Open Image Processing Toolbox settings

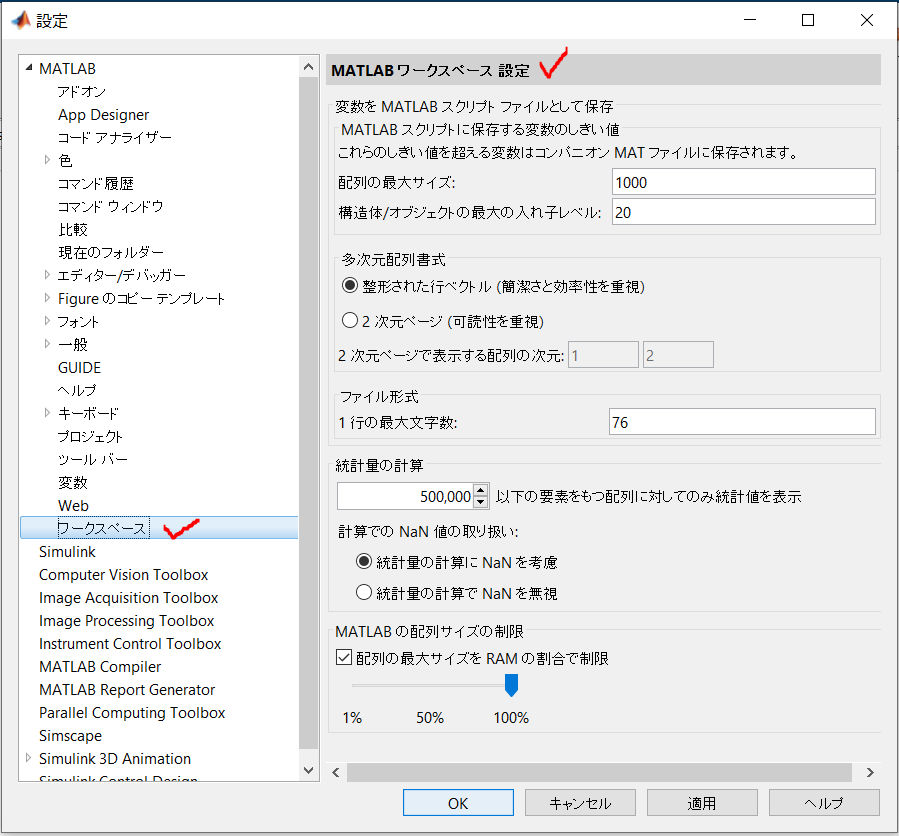(126, 620)
